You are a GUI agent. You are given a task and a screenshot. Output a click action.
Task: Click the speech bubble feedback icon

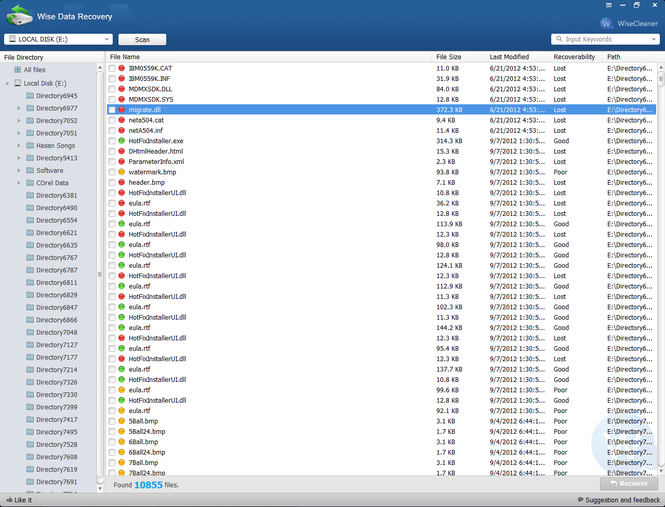pyautogui.click(x=580, y=500)
